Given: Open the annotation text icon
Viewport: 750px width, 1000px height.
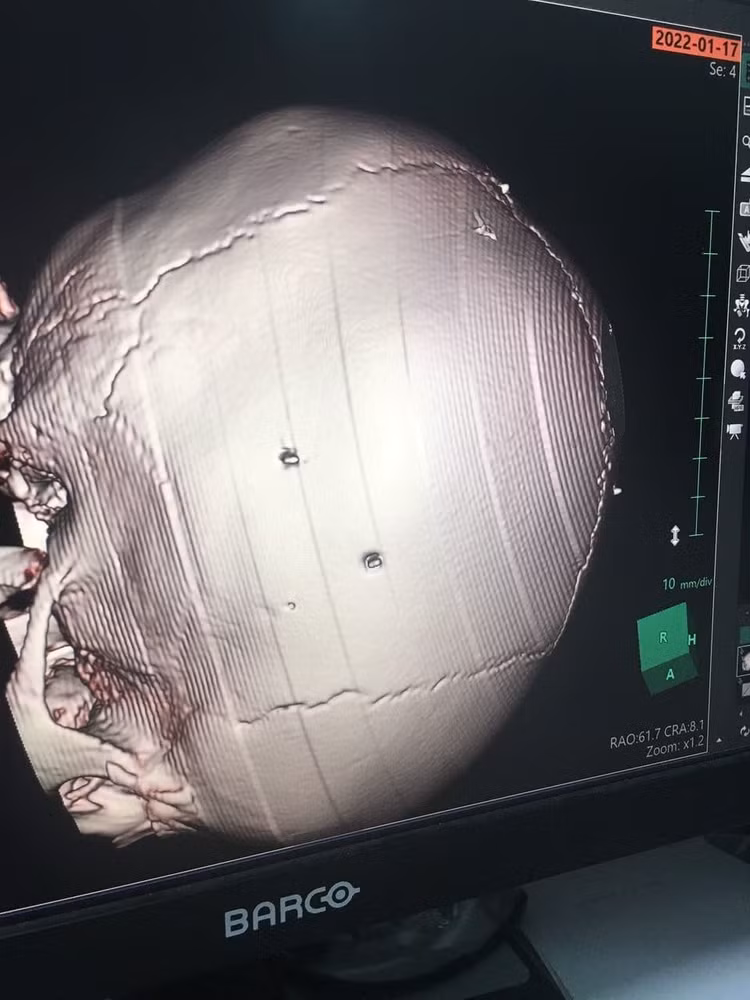Looking at the screenshot, I should point(744,209).
